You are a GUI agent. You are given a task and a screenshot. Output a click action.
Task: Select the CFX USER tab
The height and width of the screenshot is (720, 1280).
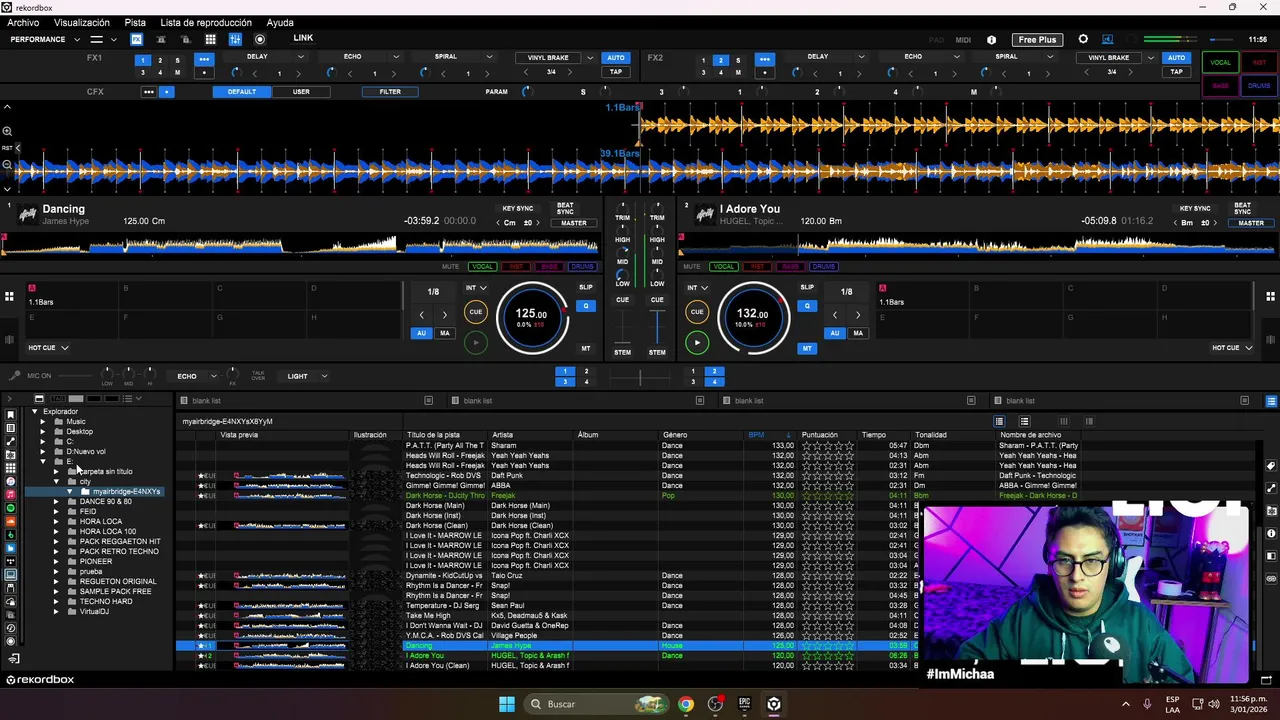tap(301, 92)
